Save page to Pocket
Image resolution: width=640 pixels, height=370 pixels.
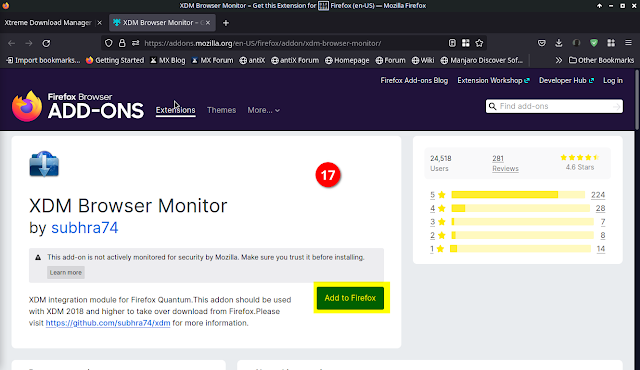(x=542, y=43)
